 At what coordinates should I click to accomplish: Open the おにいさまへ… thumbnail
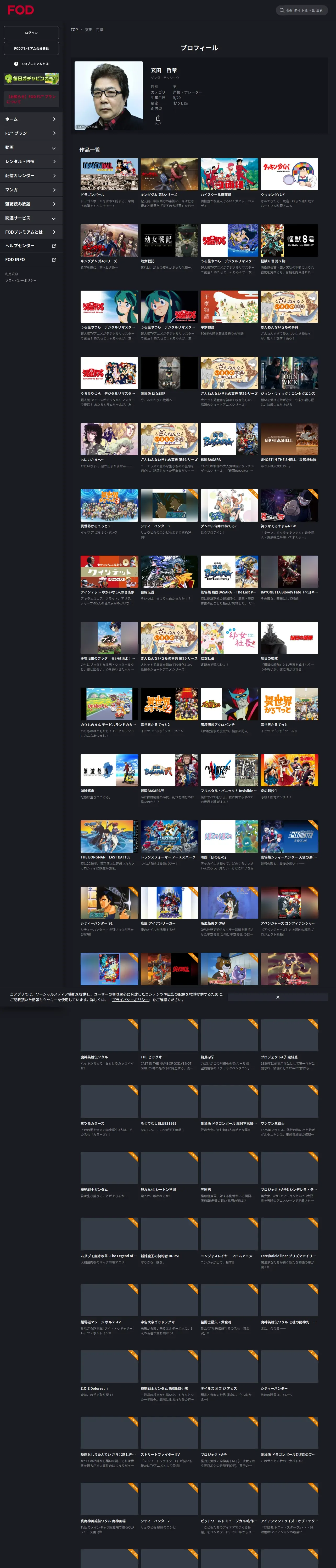coord(109,439)
